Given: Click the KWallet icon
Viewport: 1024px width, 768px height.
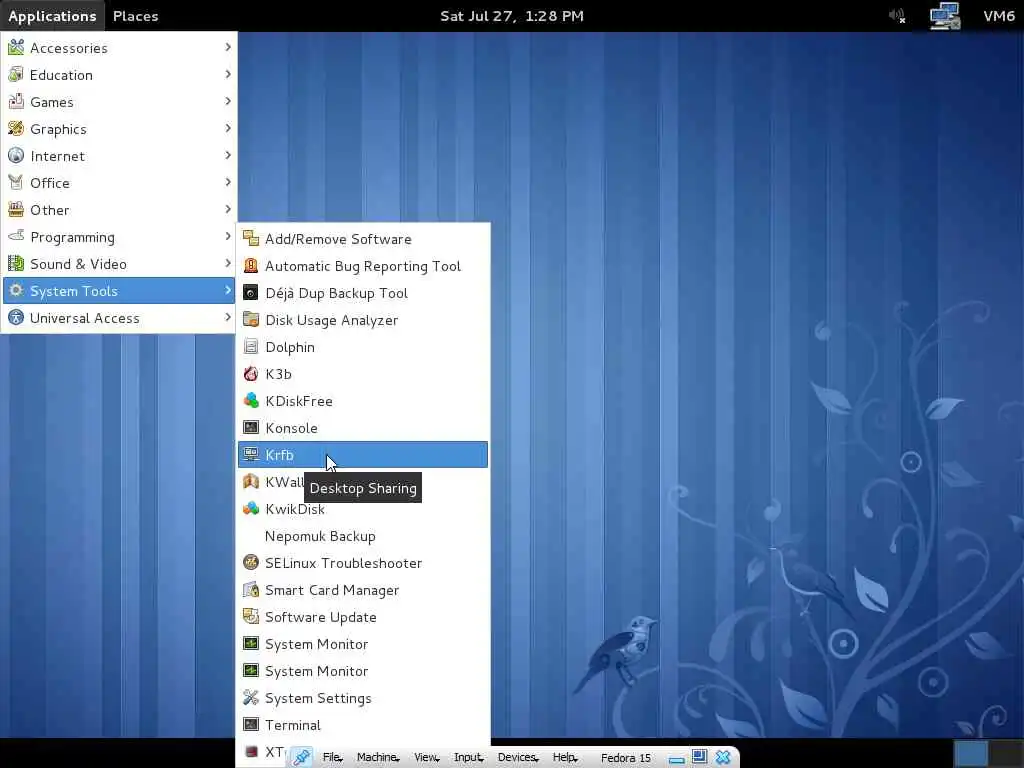Looking at the screenshot, I should click(x=251, y=482).
